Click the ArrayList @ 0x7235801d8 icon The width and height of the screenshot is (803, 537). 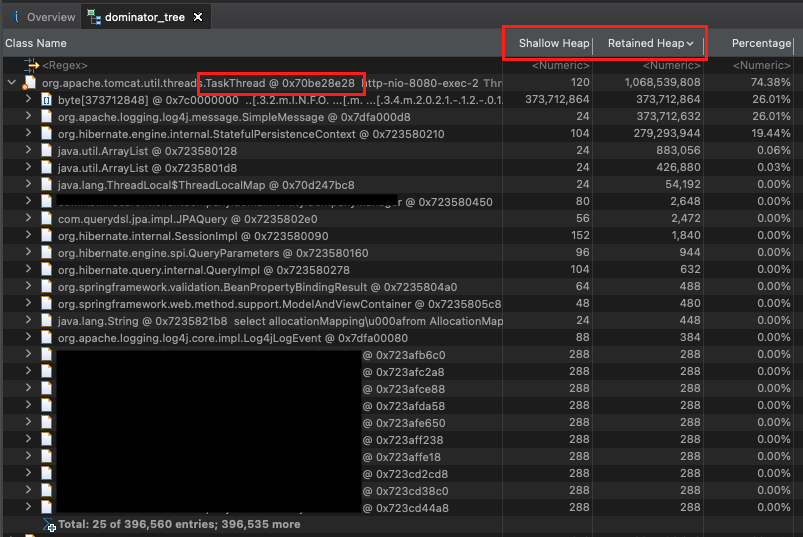[47, 167]
